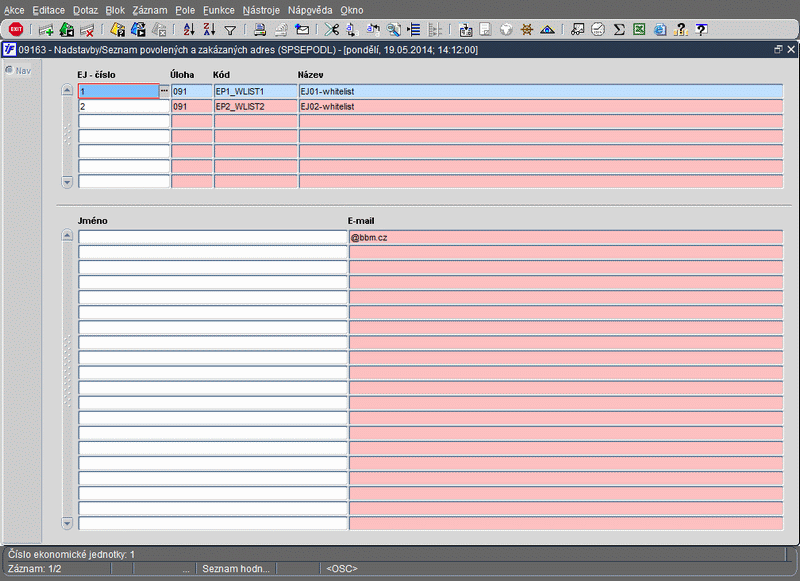Open the Záznam menu
Viewport: 800px width, 581px height.
point(149,10)
